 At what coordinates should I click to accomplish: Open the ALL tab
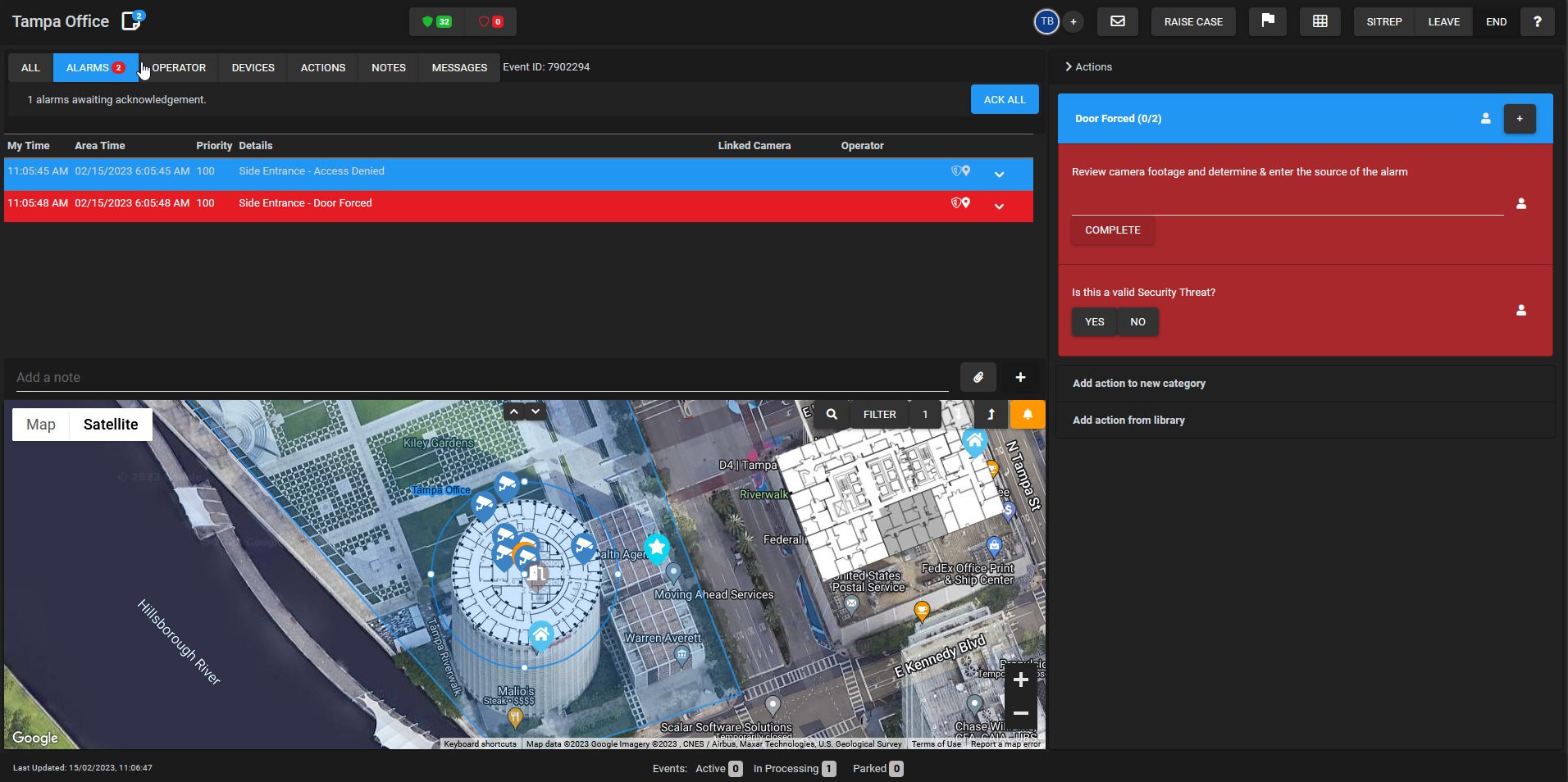(30, 67)
